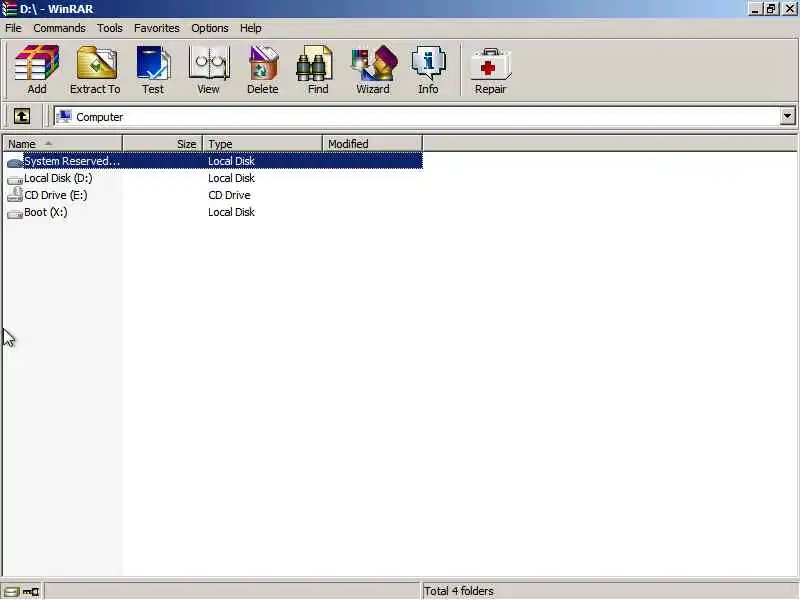Click Local Disk type in Local Disk (D:) row
The height and width of the screenshot is (600, 800).
pyautogui.click(x=231, y=178)
